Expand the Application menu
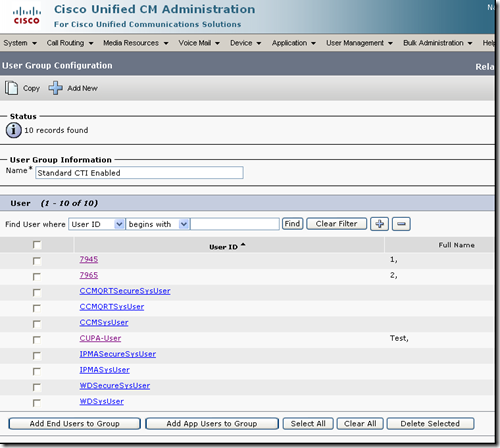This screenshot has width=500, height=448. coord(294,43)
